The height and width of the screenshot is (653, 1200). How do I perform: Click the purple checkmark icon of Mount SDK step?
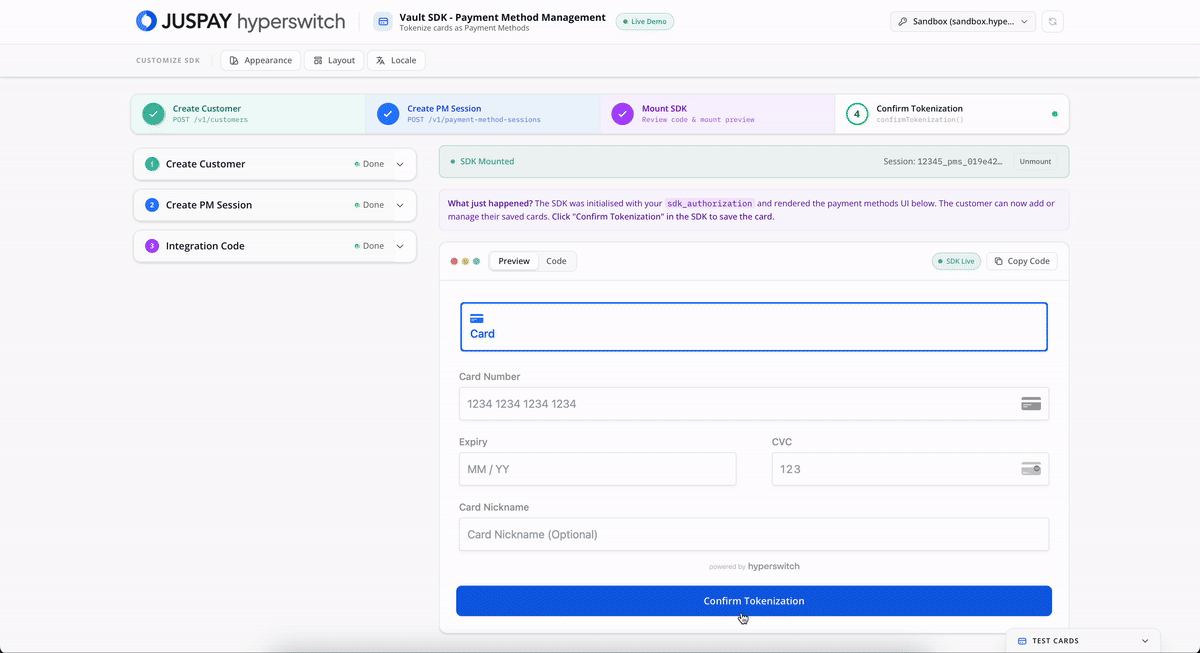(622, 114)
